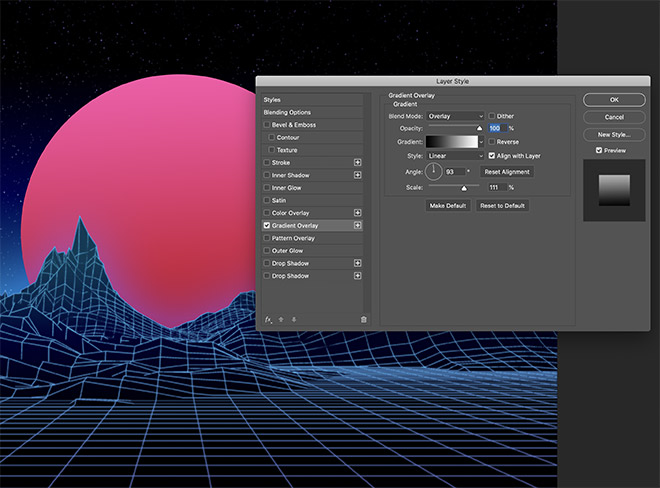Toggle the Reverse gradient checkbox
Viewport: 660px width, 488px height.
[492, 142]
